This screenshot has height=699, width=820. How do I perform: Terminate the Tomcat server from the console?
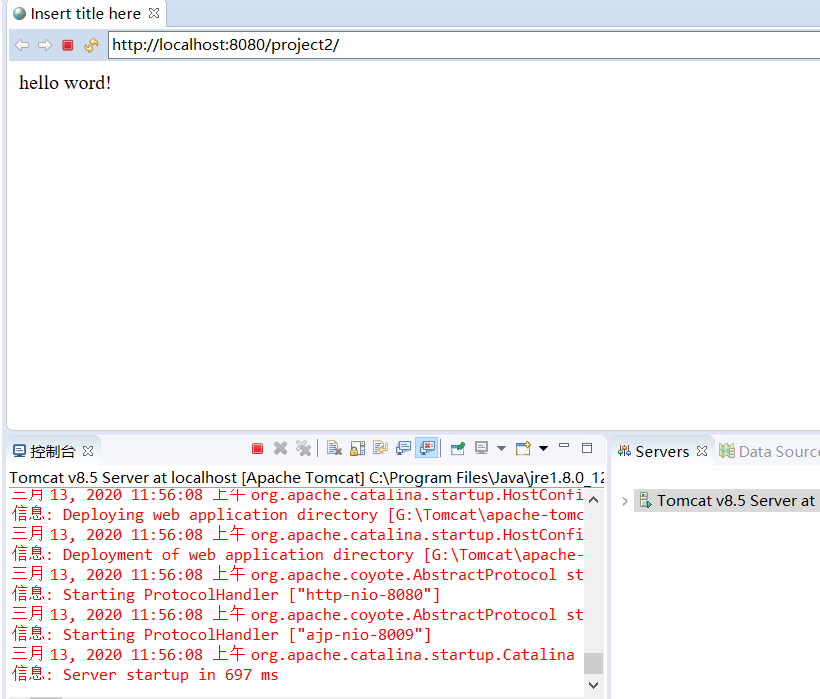[x=257, y=449]
